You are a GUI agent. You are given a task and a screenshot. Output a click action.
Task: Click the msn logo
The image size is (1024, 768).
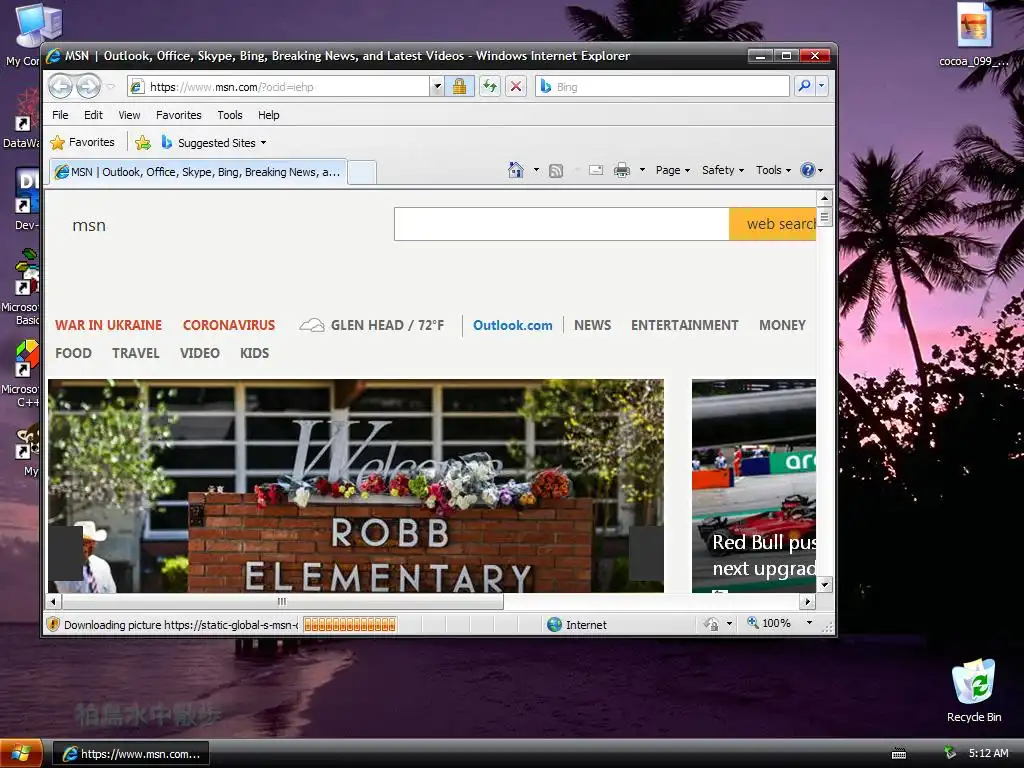89,225
